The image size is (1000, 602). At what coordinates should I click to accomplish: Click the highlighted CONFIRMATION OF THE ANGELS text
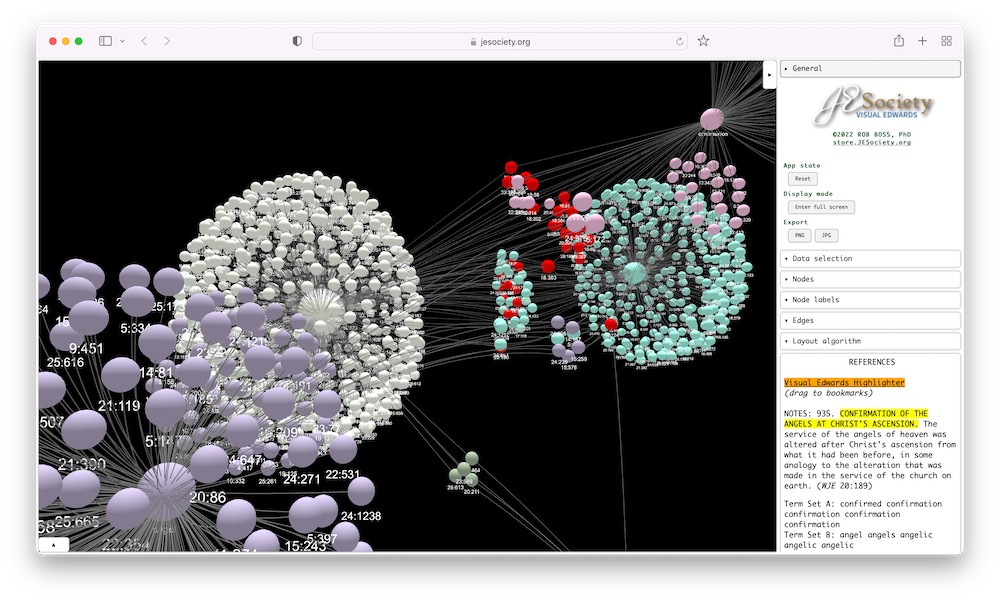(856, 418)
